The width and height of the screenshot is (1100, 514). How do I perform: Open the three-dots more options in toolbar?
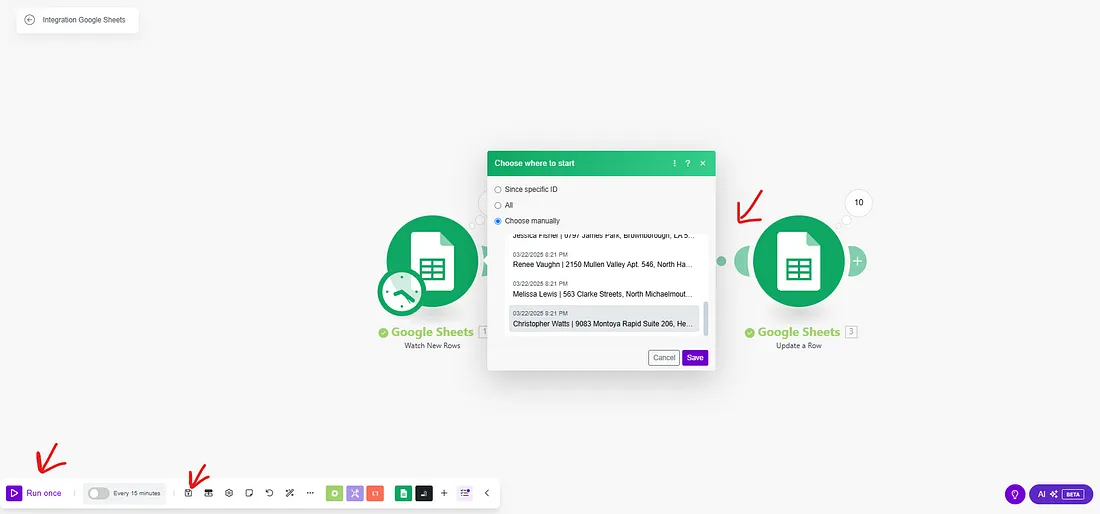pos(310,493)
